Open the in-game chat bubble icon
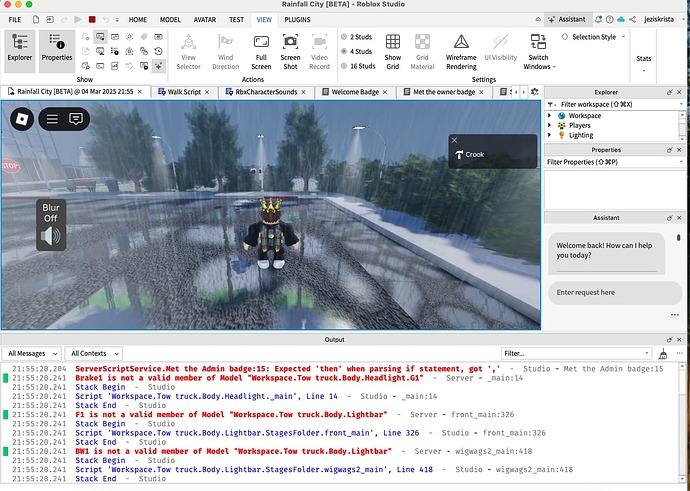Screen dimensions: 690x491 [x=76, y=118]
